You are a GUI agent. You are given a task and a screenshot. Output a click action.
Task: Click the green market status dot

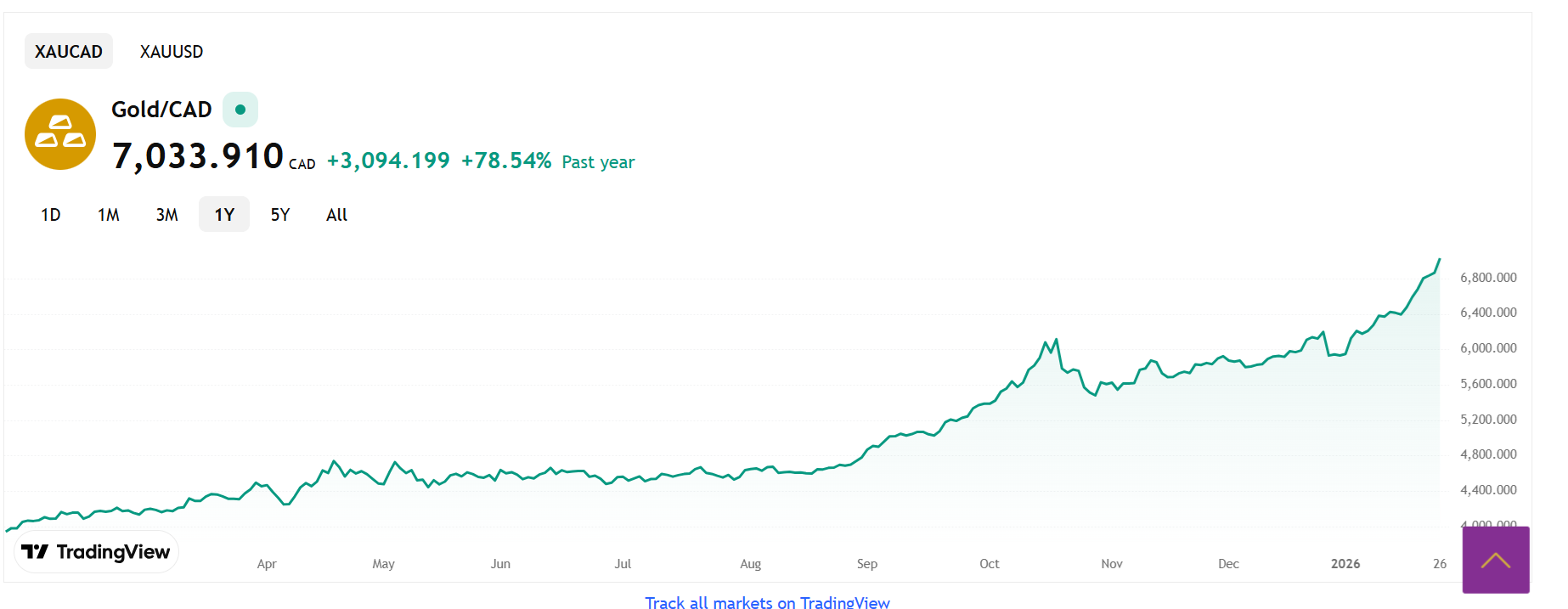tap(240, 110)
